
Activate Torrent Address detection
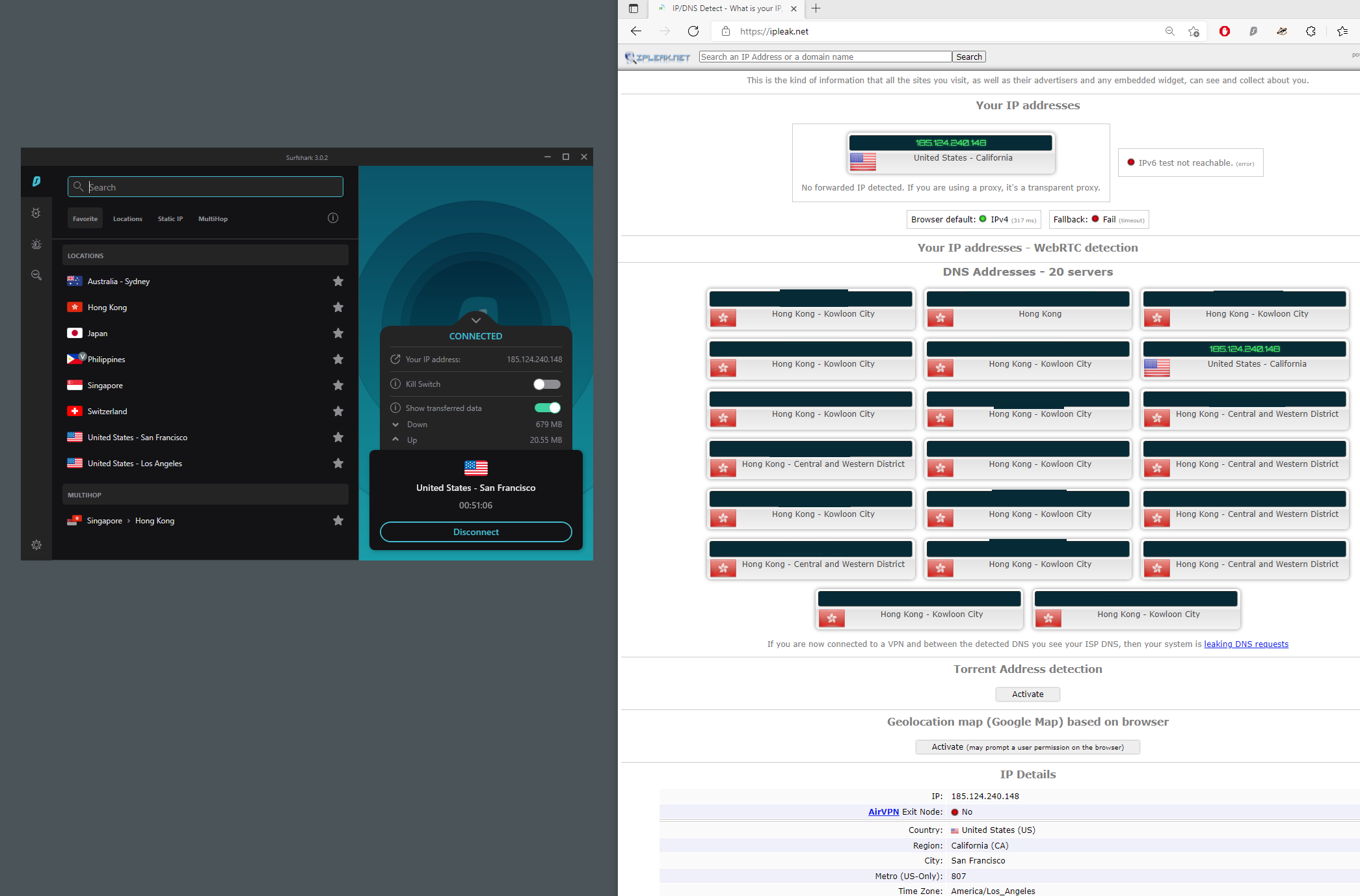point(1028,694)
